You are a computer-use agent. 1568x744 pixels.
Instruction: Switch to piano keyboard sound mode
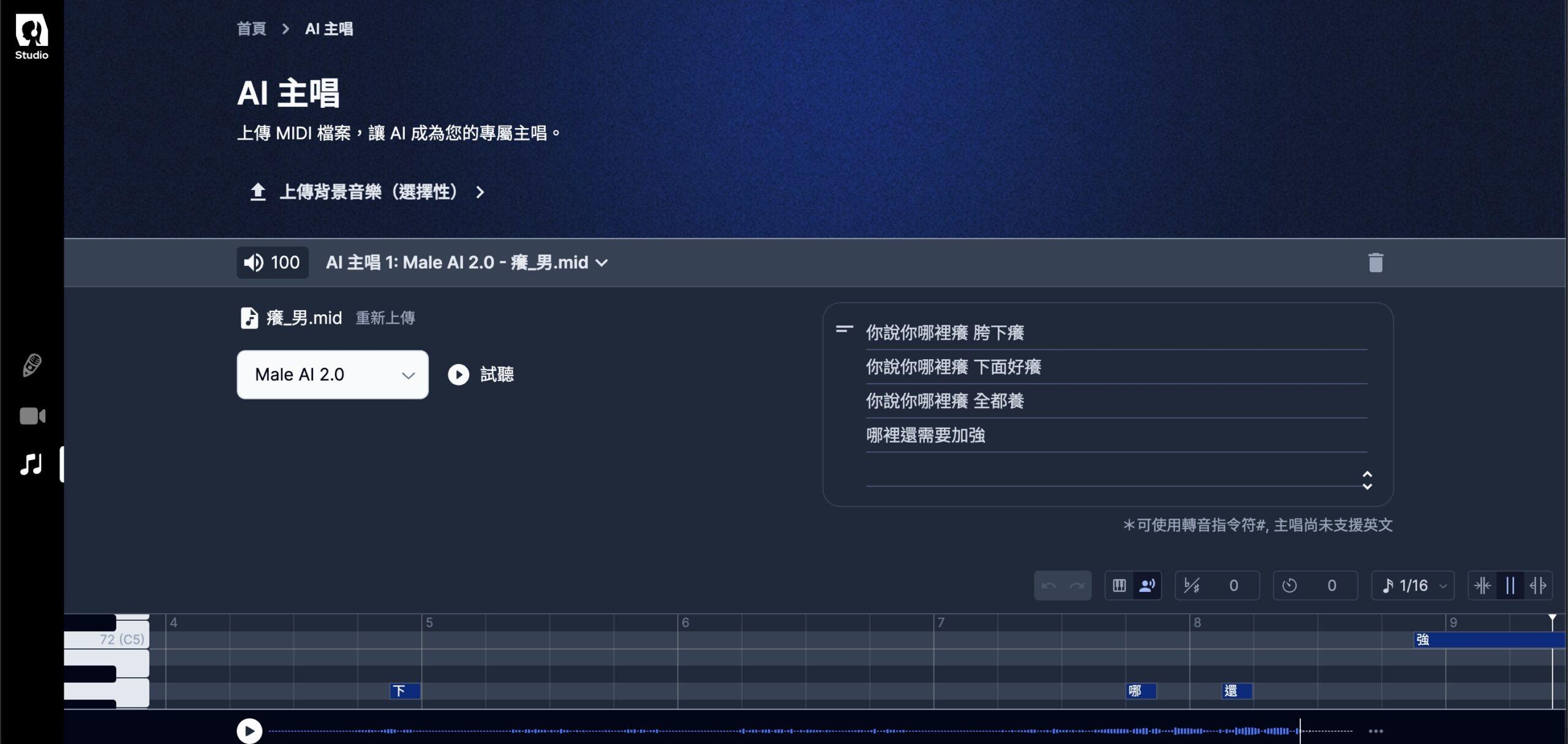(1119, 586)
